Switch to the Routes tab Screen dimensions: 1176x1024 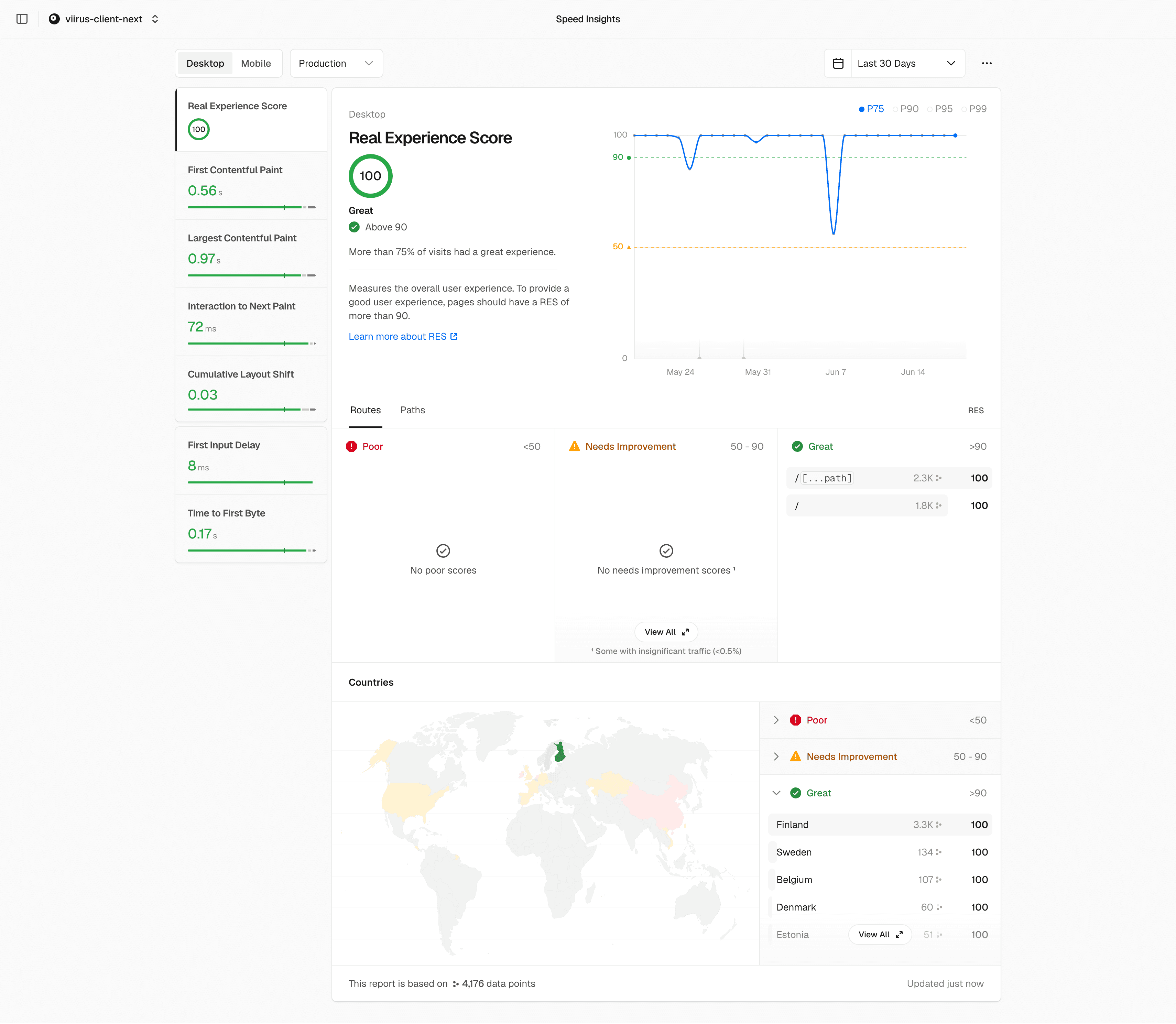click(366, 410)
